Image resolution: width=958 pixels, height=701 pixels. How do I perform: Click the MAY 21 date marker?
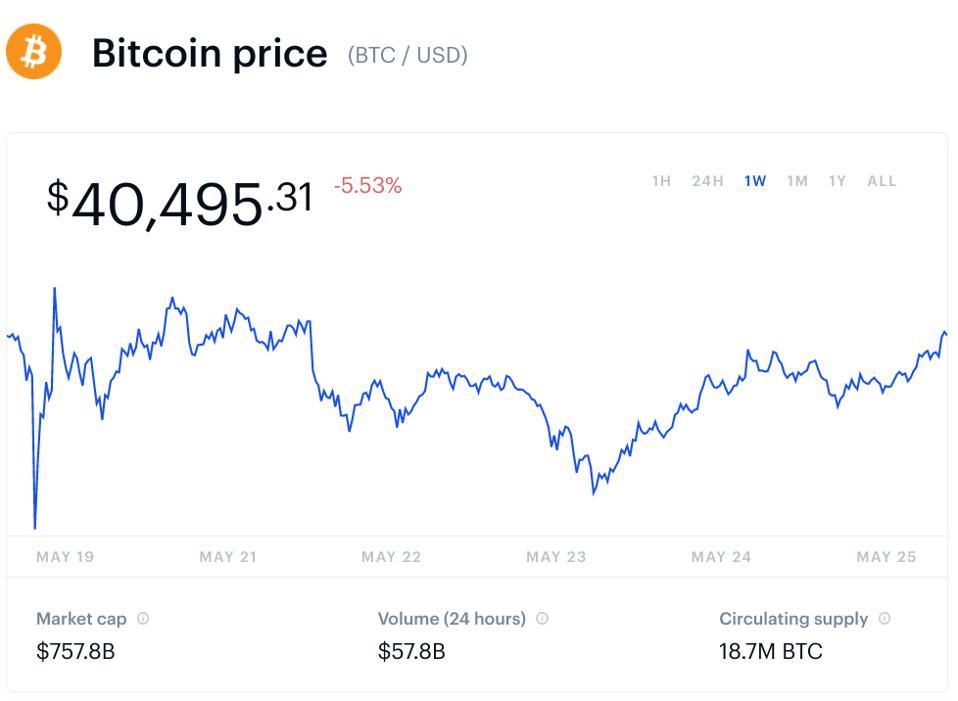[229, 557]
